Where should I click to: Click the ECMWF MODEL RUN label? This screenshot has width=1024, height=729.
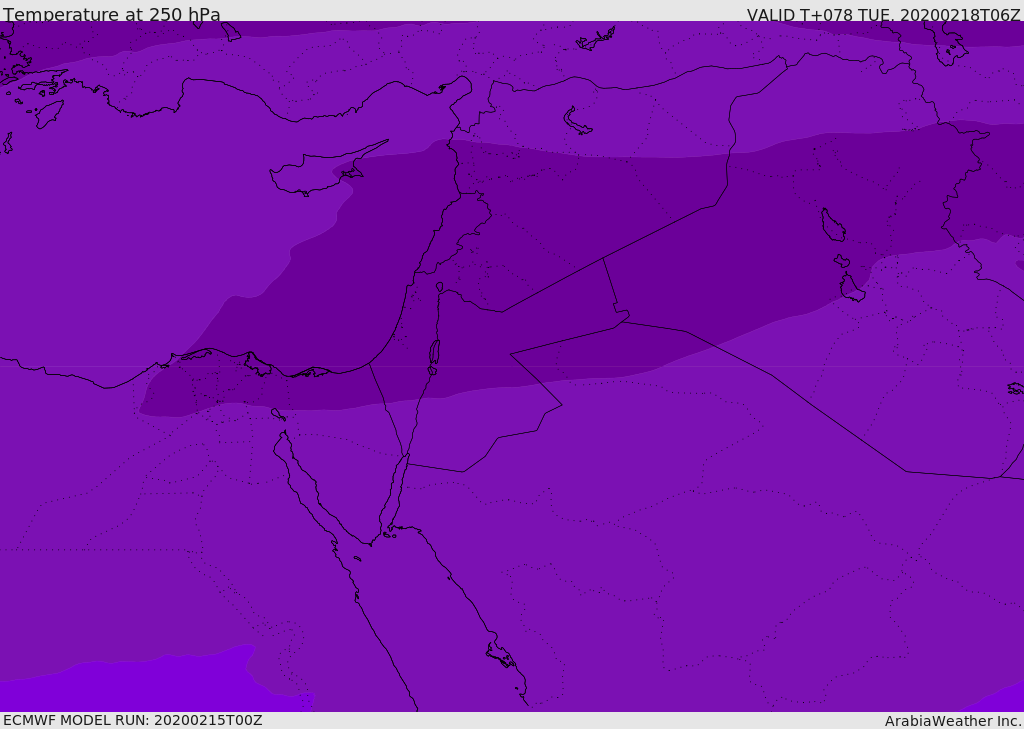point(133,720)
